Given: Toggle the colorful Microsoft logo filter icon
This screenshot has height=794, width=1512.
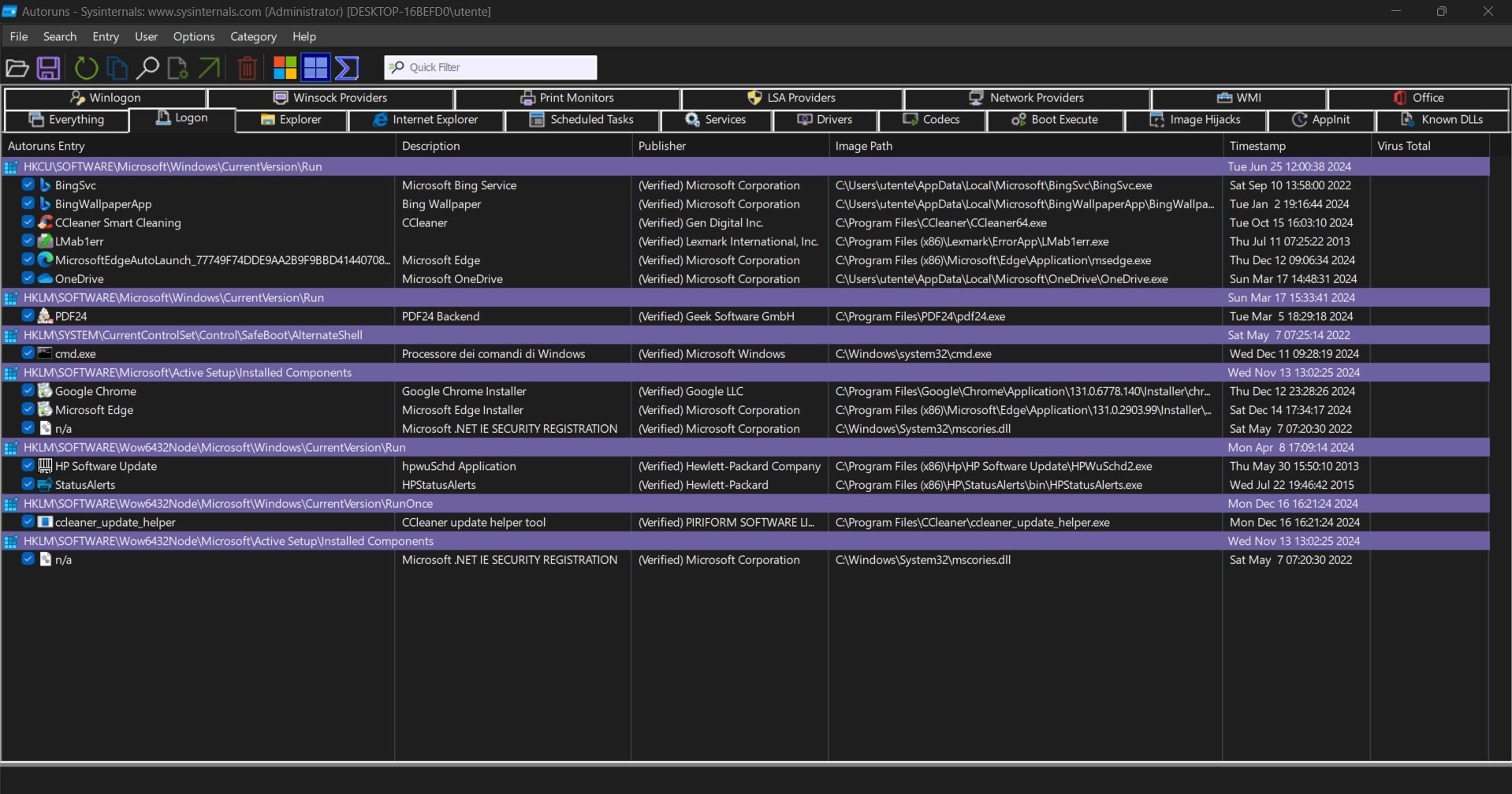Looking at the screenshot, I should (x=285, y=68).
